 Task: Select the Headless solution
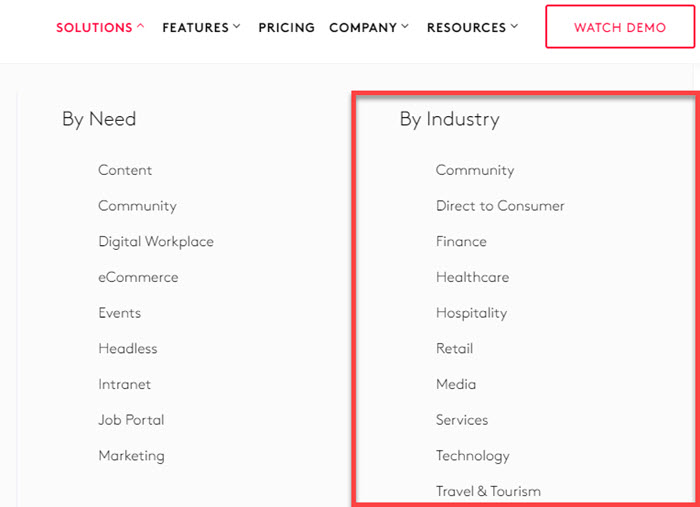(x=128, y=349)
